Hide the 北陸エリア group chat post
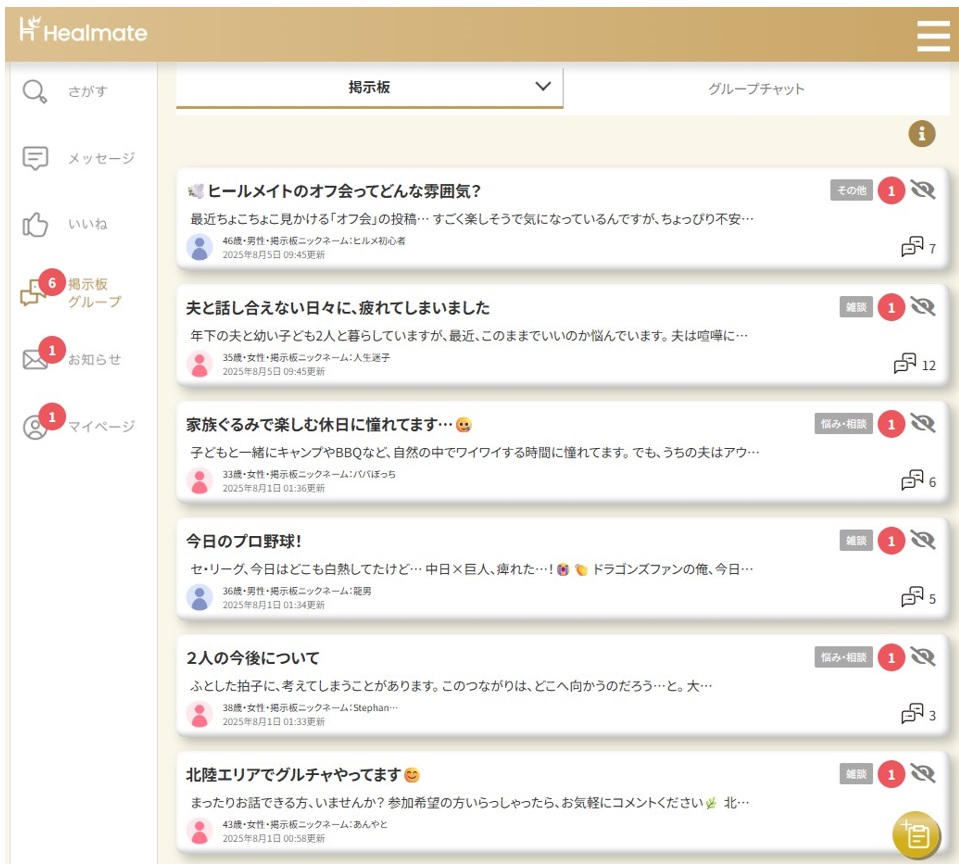Image resolution: width=959 pixels, height=868 pixels. tap(925, 775)
